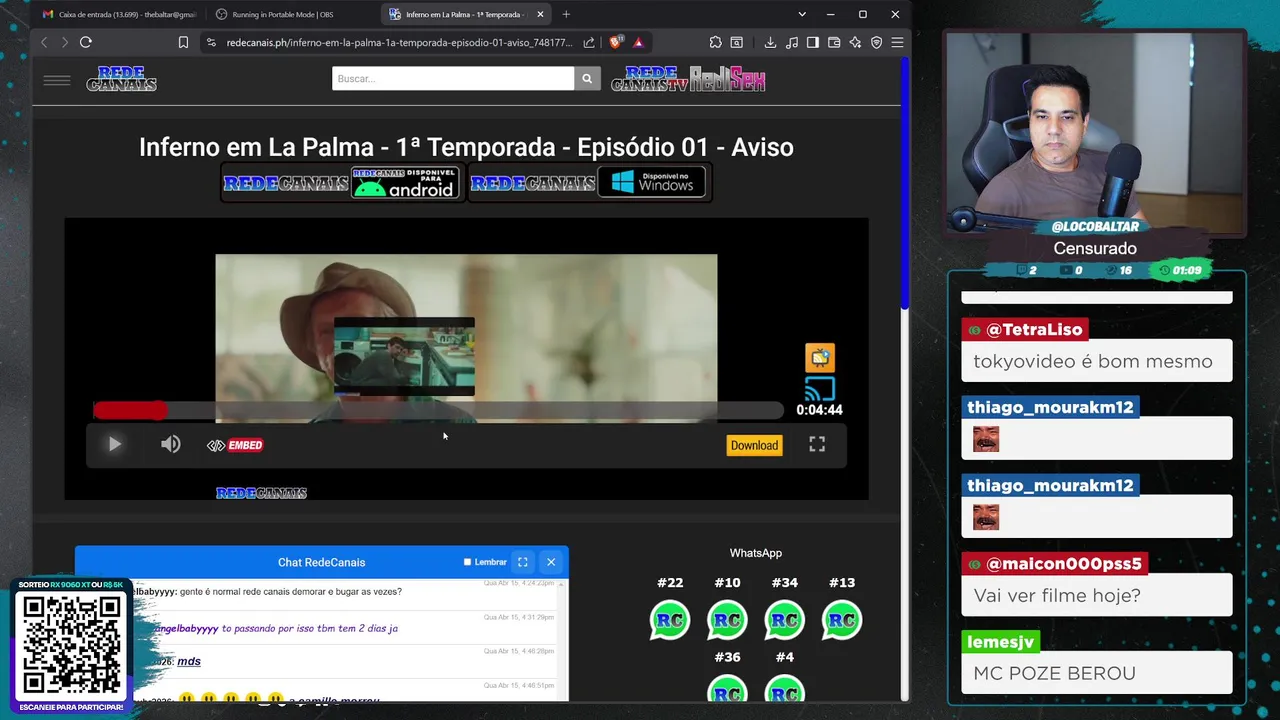Expand Chat RedeCanais to fullscreen
The height and width of the screenshot is (720, 1280).
[522, 562]
